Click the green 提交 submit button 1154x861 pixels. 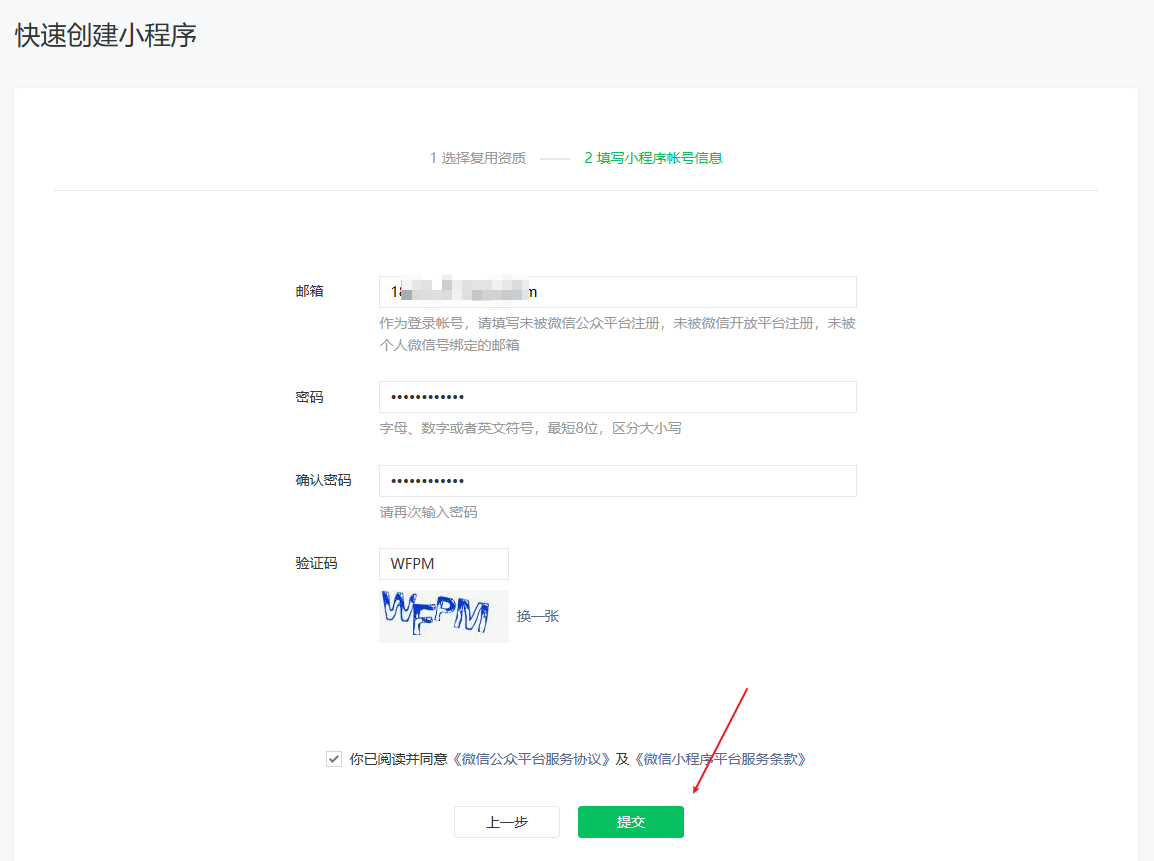631,822
